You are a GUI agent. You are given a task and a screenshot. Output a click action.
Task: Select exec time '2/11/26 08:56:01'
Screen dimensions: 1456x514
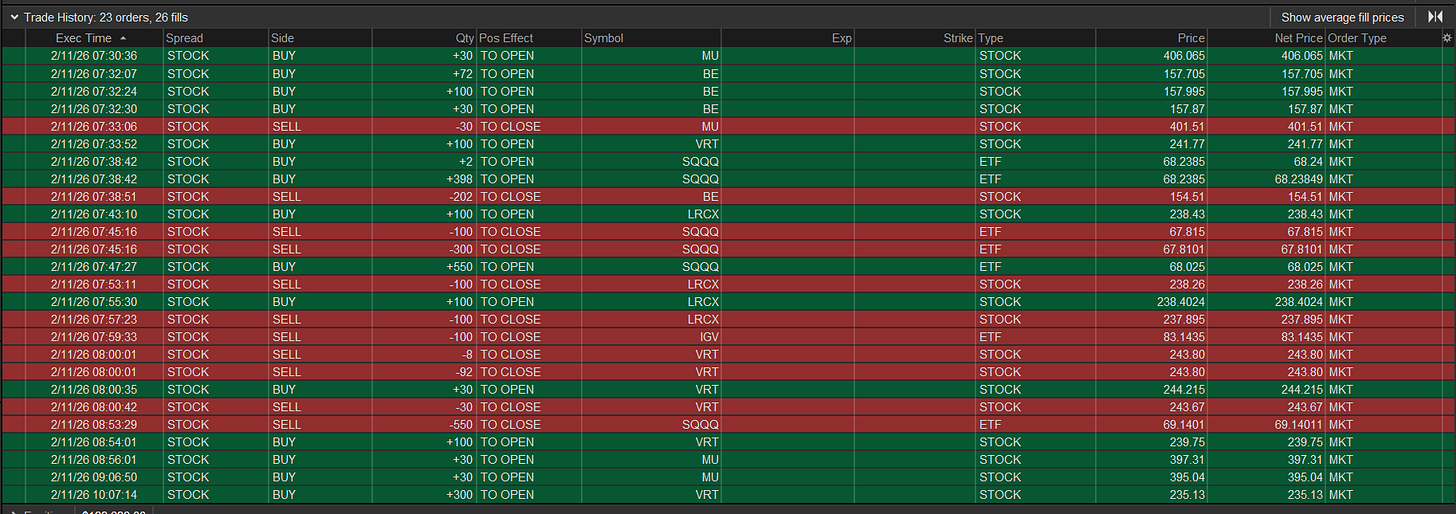[93, 459]
